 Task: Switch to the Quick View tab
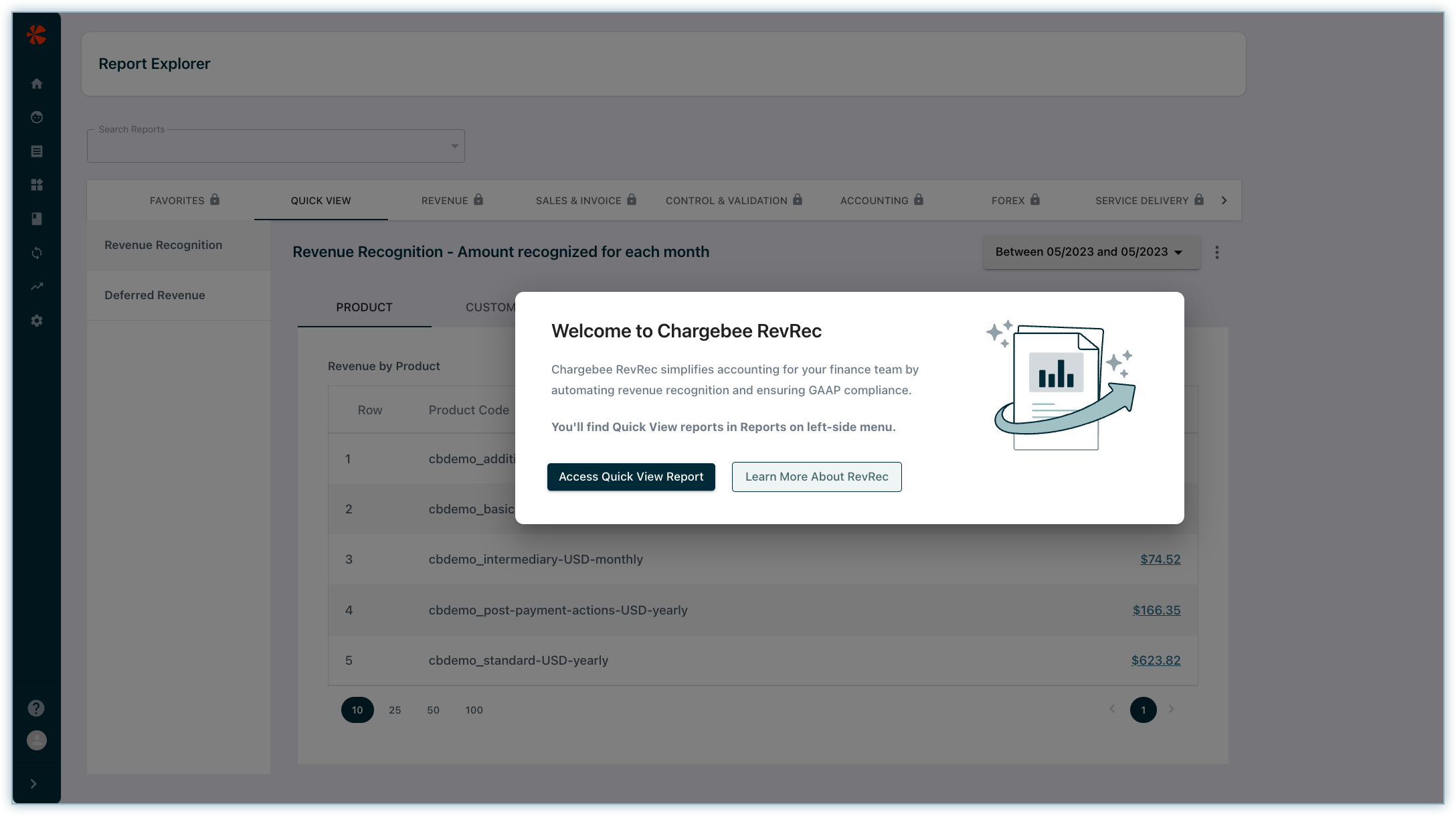[x=321, y=200]
